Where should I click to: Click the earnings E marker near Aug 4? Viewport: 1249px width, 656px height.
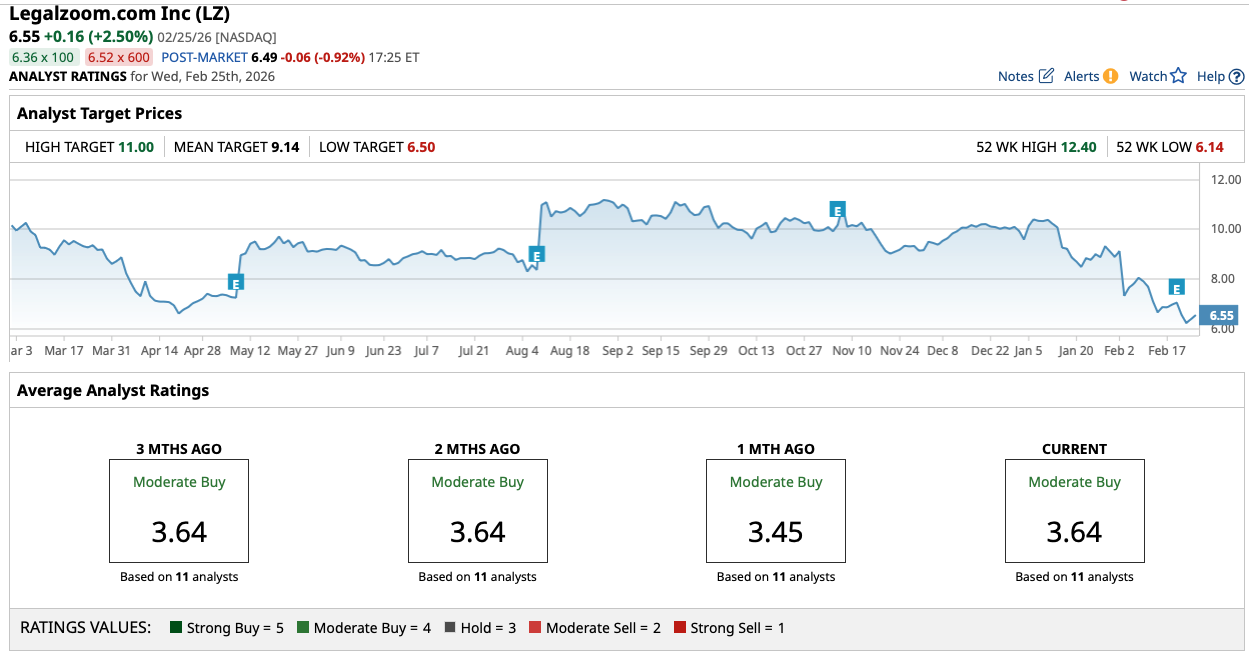pos(536,254)
